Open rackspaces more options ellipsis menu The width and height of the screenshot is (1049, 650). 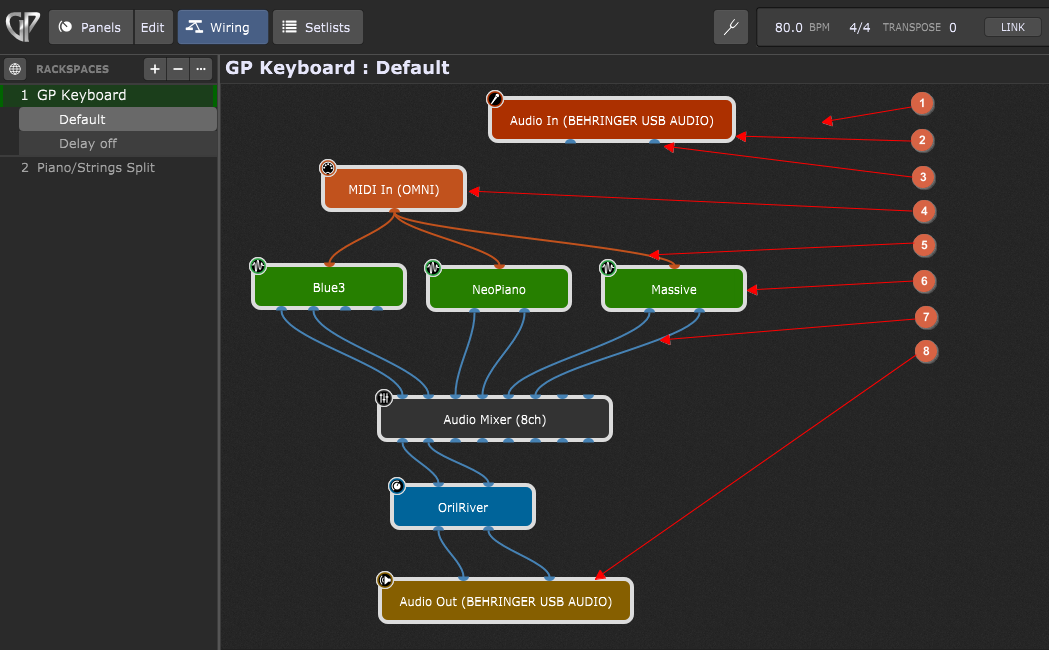pos(201,69)
